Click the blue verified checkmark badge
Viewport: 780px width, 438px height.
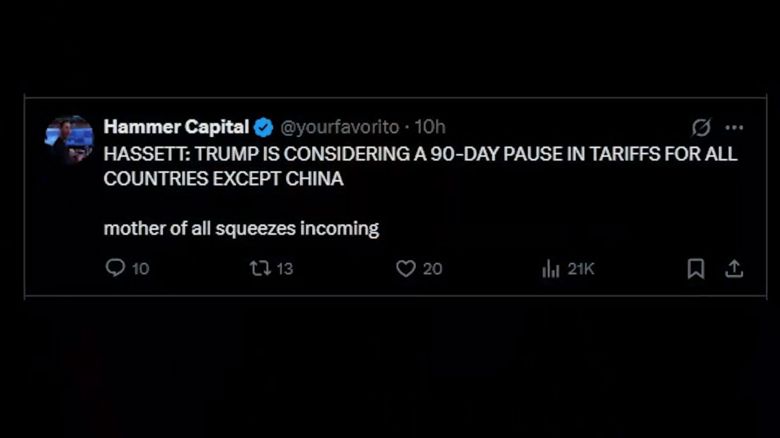[x=264, y=127]
